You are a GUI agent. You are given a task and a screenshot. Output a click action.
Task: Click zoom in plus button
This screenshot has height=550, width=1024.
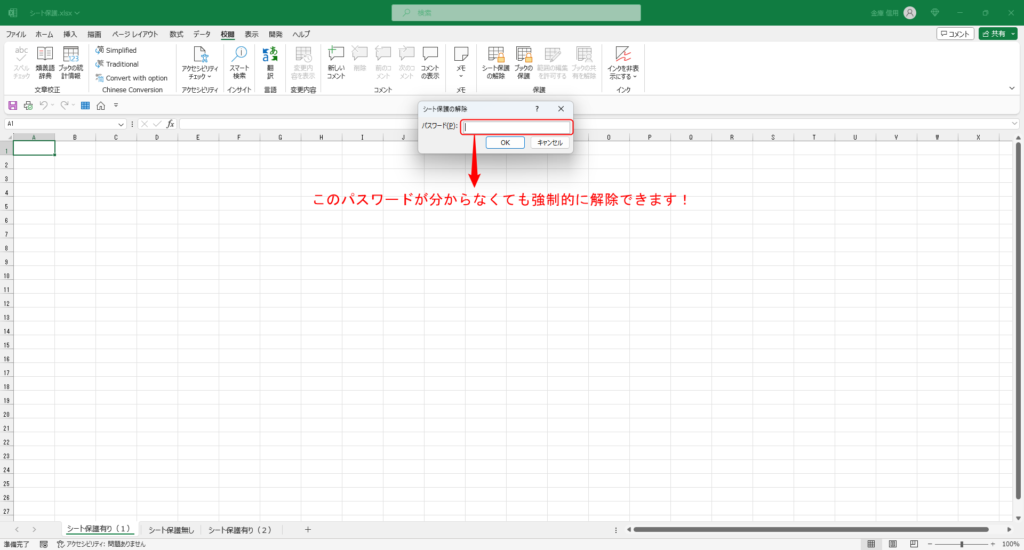pyautogui.click(x=993, y=543)
